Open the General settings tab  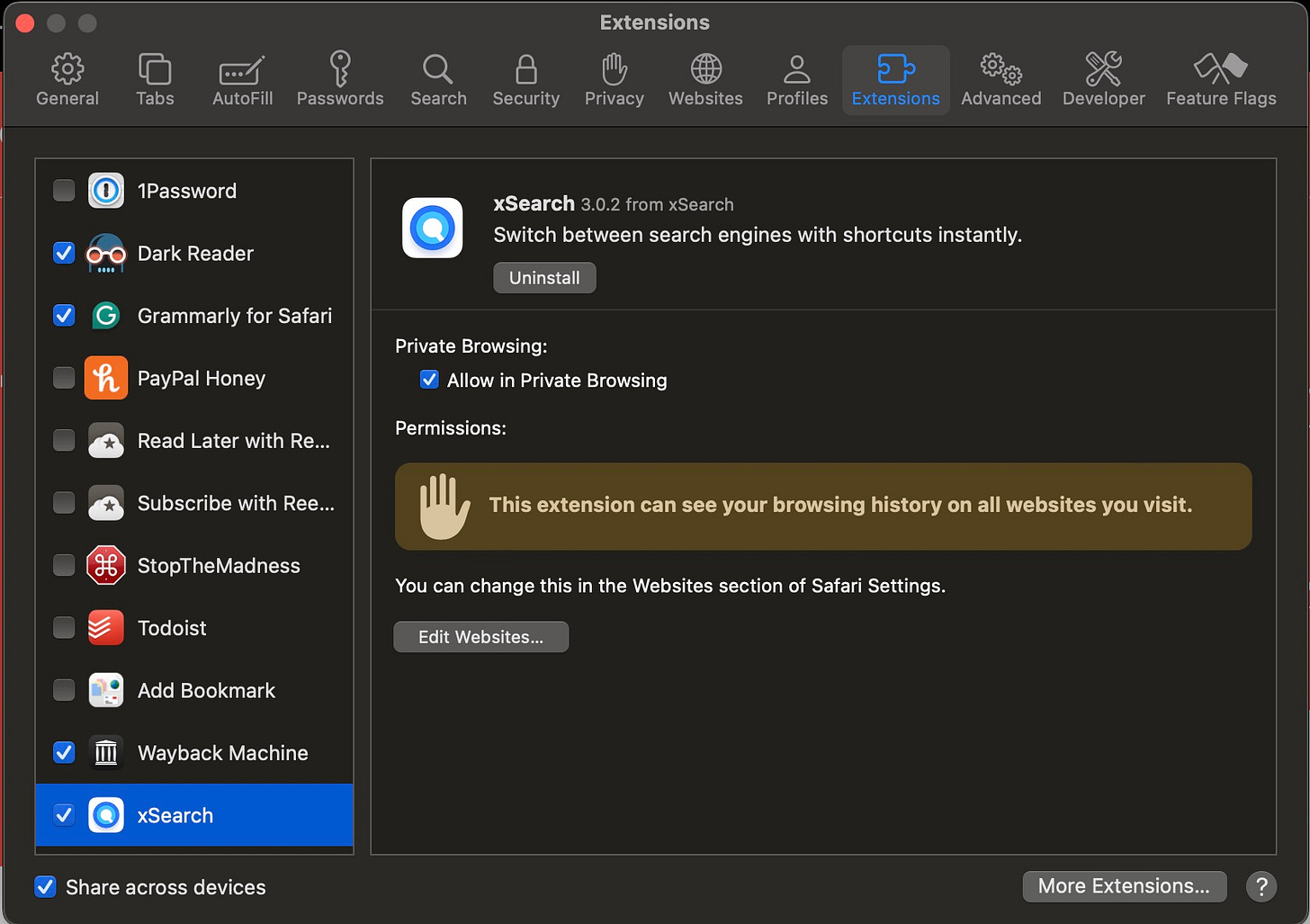(x=67, y=80)
